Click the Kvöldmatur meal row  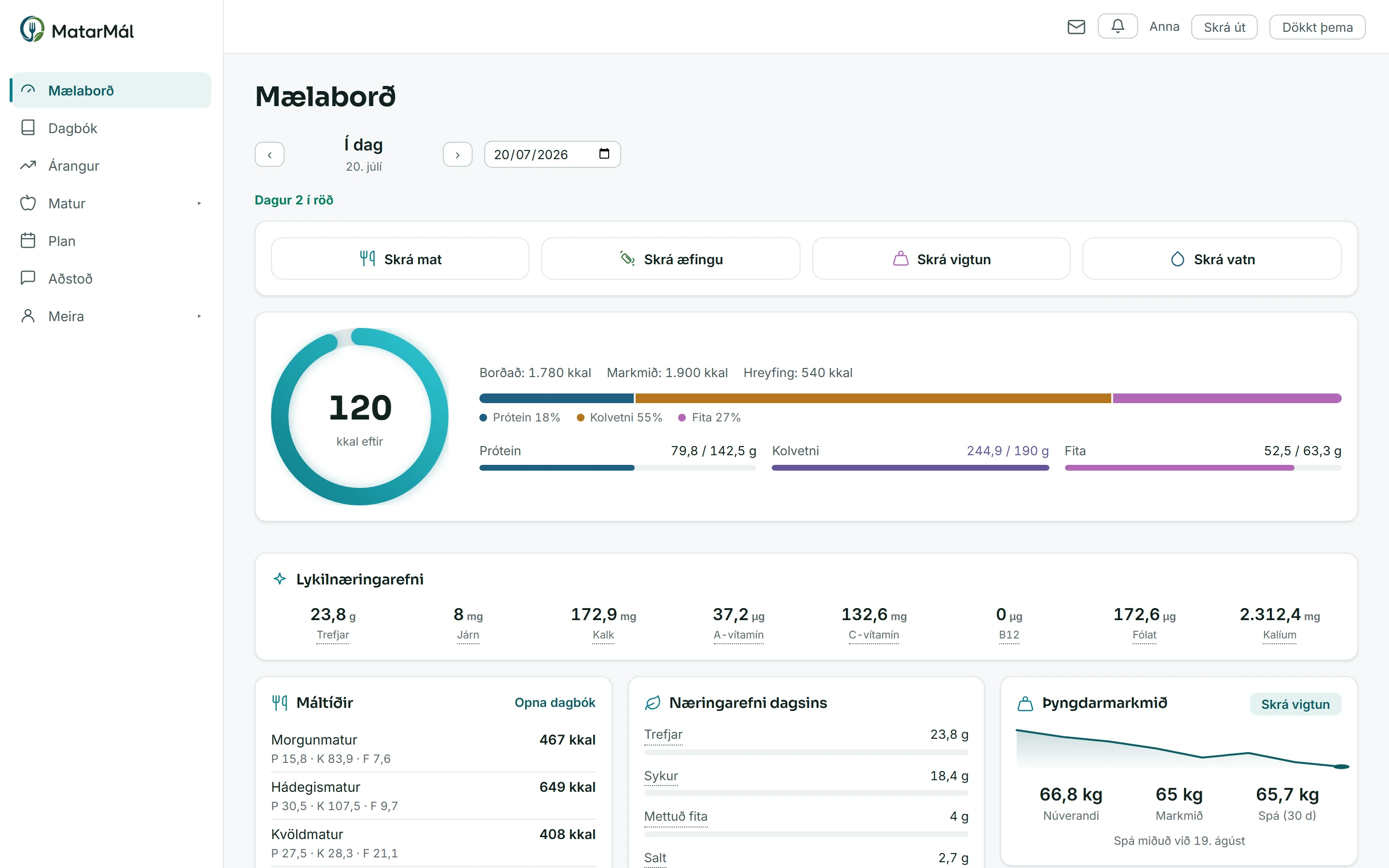[x=434, y=843]
